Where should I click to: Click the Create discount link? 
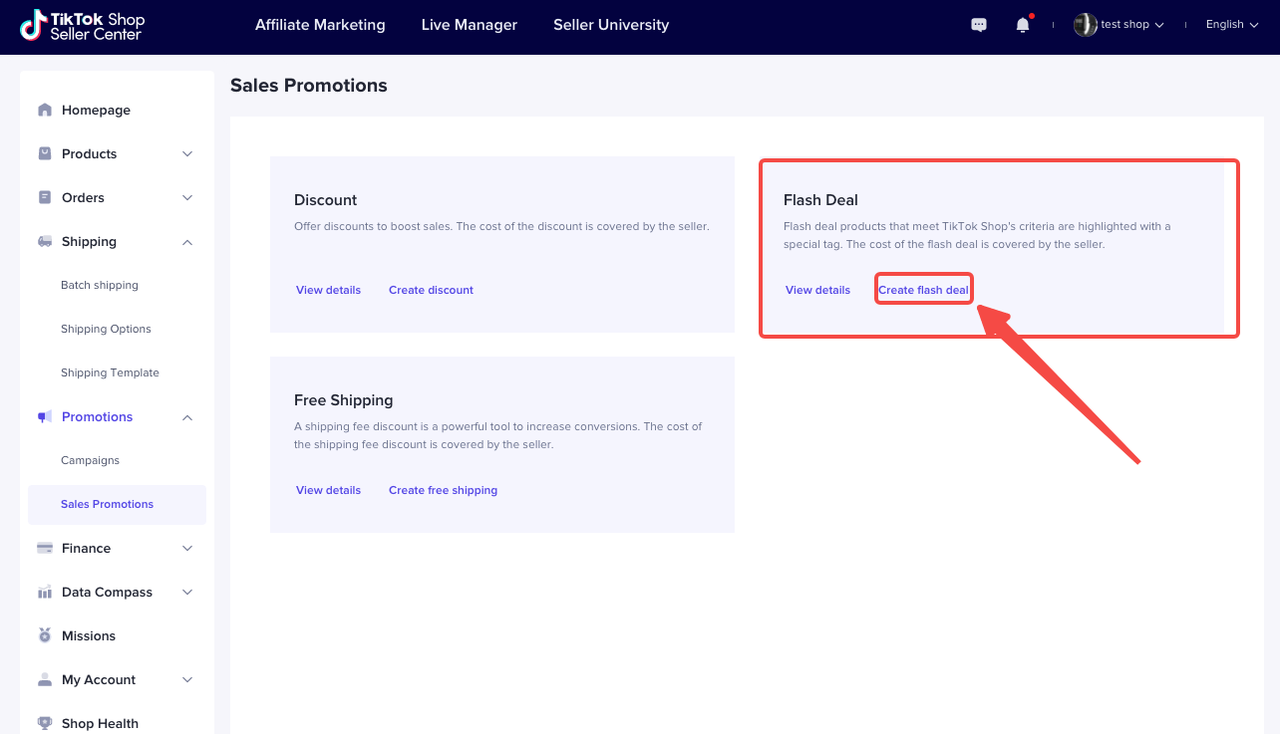(x=431, y=290)
